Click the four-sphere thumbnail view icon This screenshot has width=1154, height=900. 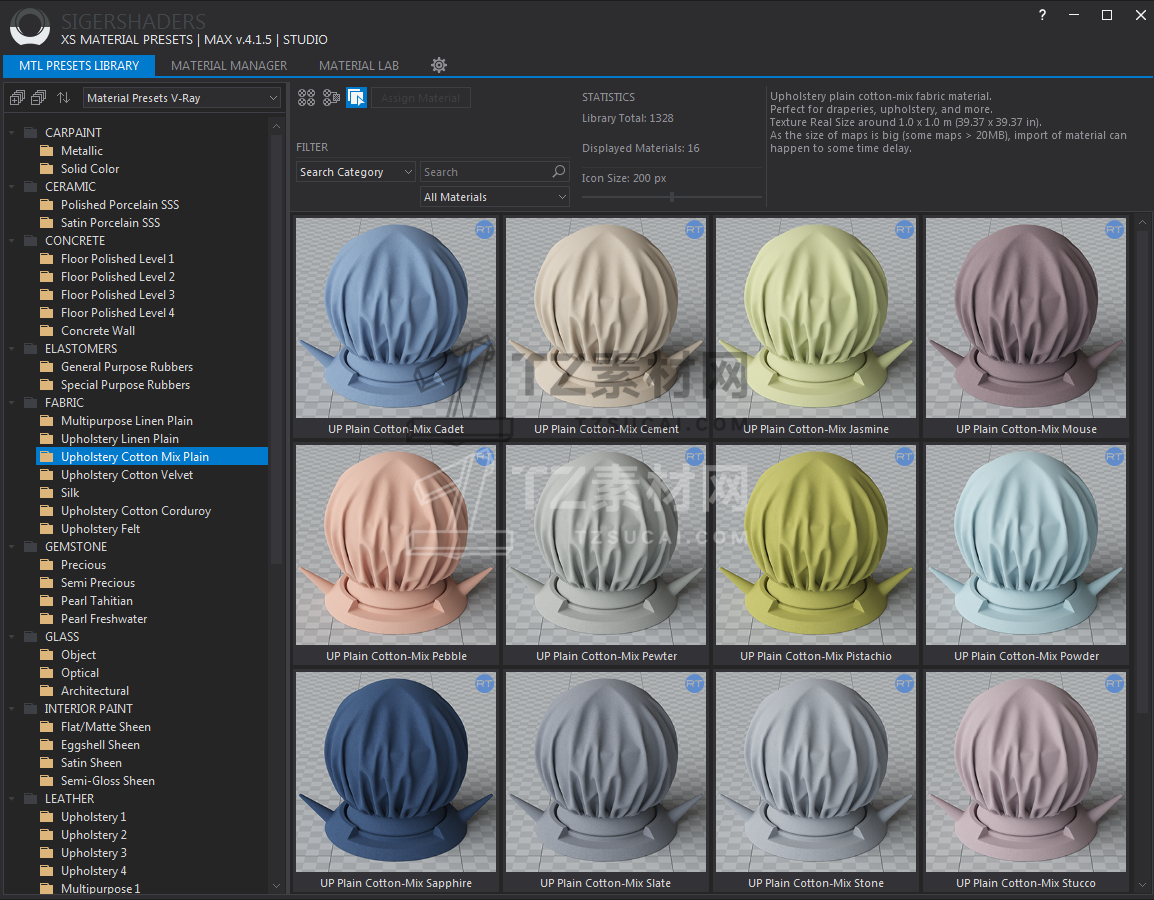coord(307,98)
